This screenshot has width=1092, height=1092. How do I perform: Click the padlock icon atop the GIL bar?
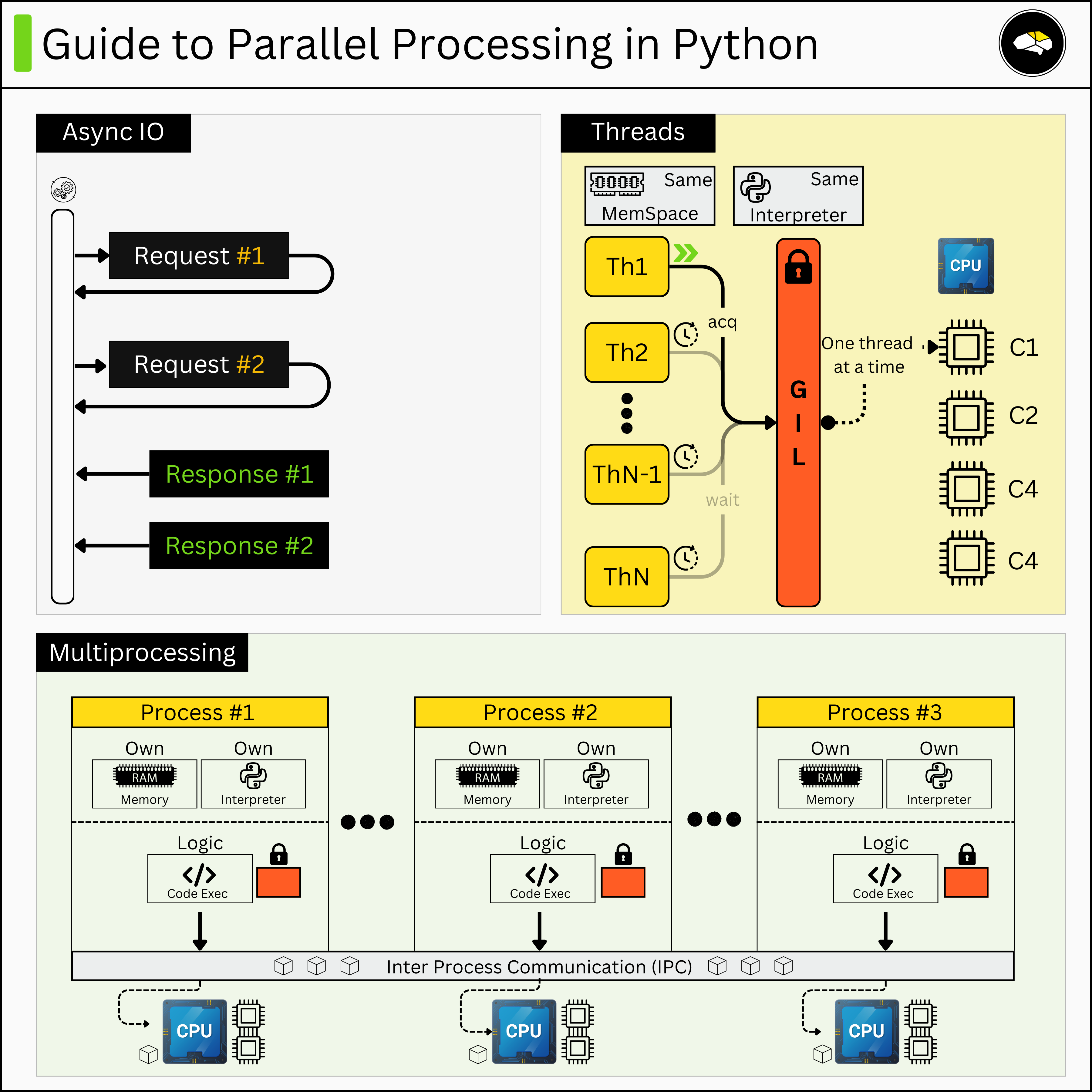click(x=798, y=267)
